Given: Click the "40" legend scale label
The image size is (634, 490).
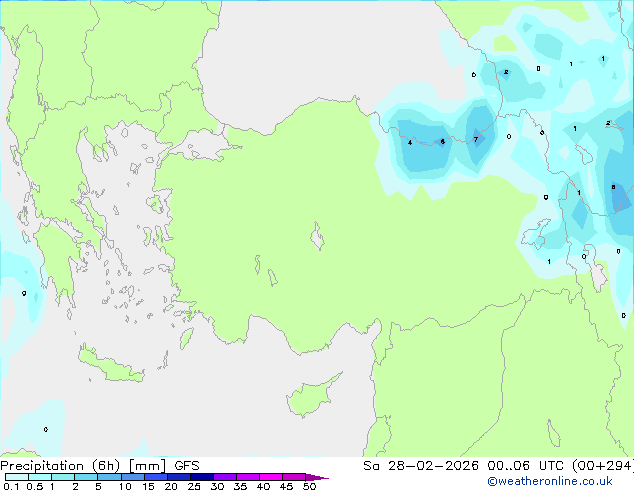Looking at the screenshot, I should coord(263,486).
